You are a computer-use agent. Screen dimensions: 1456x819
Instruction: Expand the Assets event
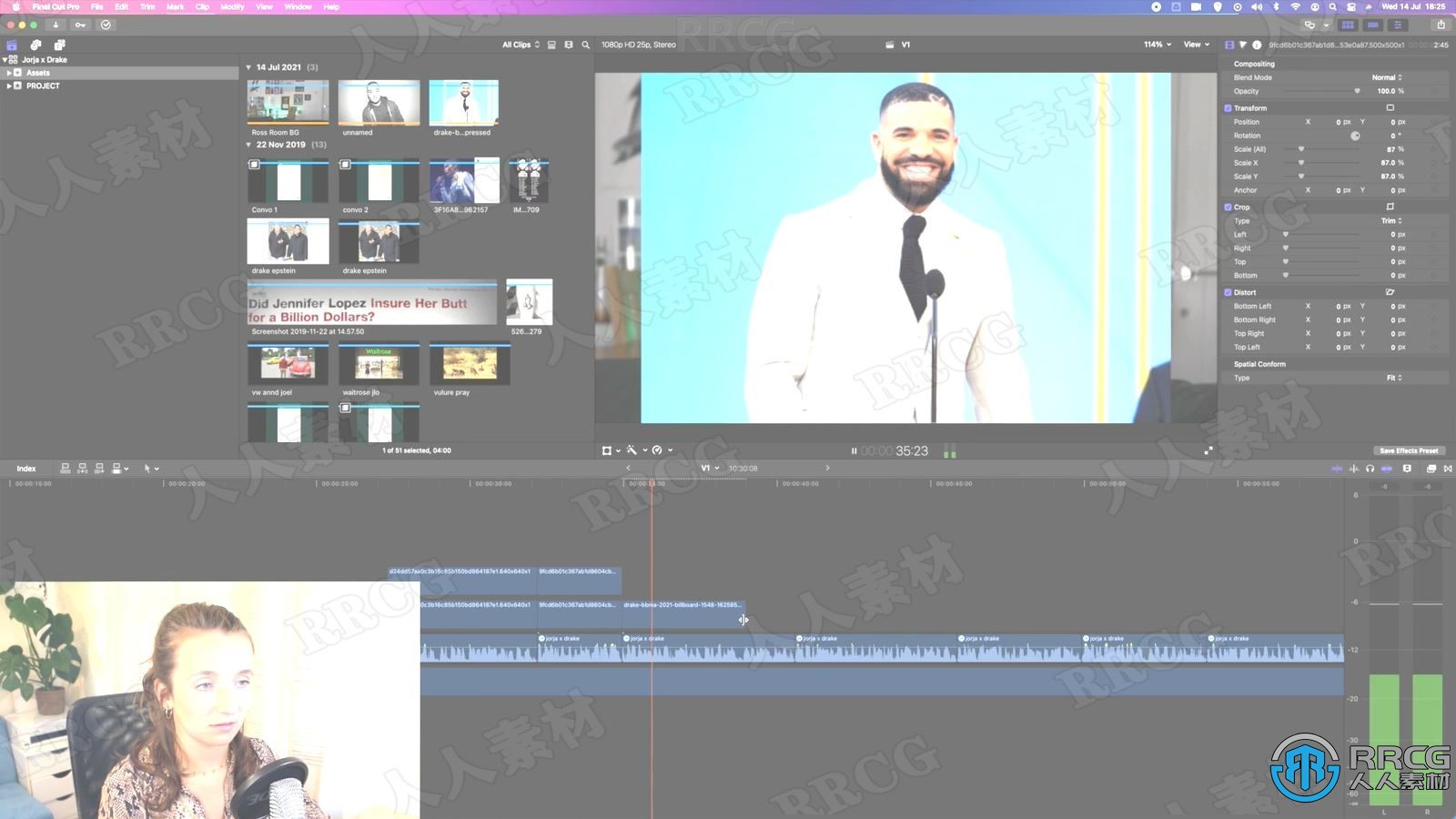9,73
